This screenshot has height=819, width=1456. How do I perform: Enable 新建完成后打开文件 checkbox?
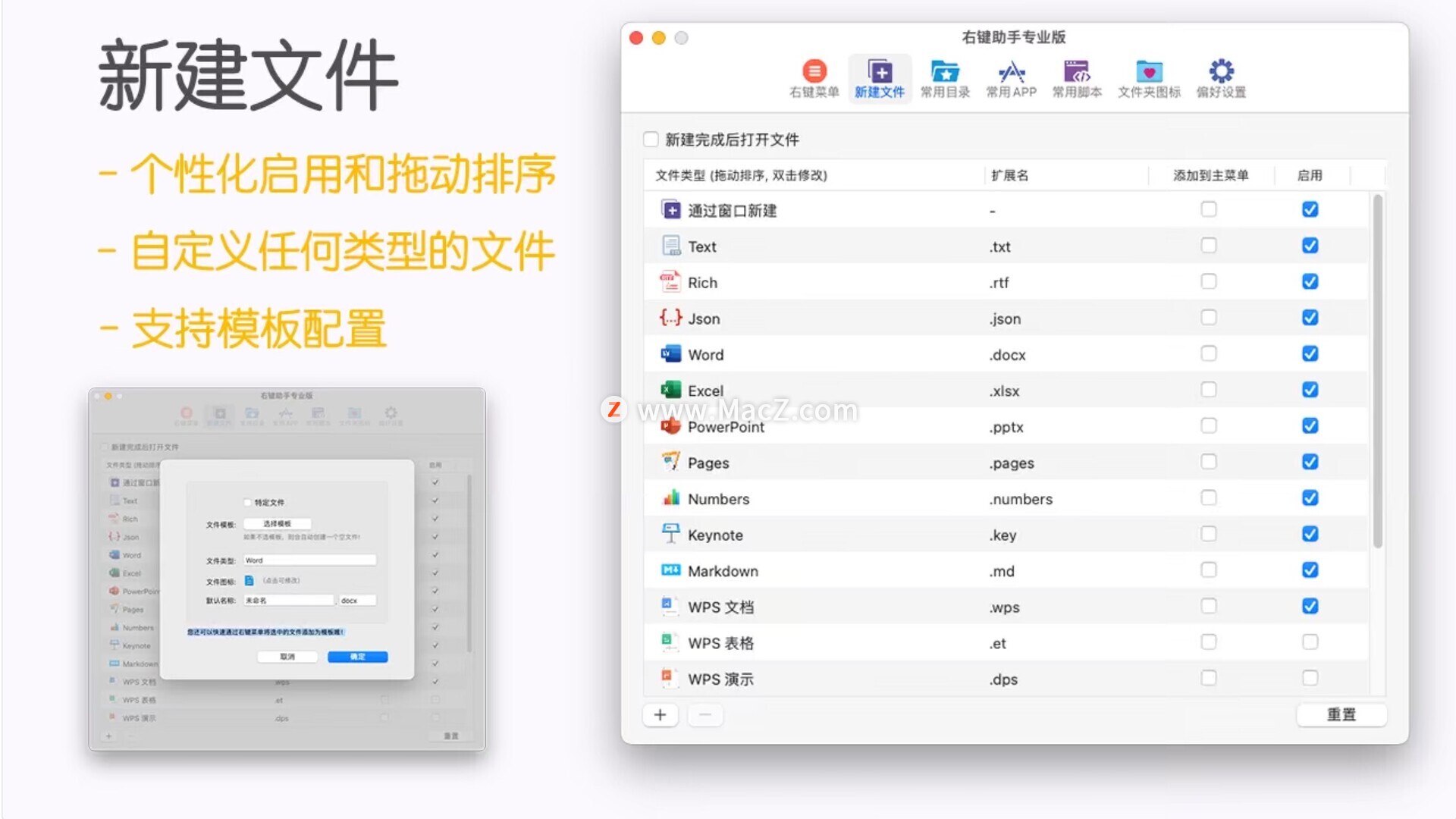click(x=651, y=140)
